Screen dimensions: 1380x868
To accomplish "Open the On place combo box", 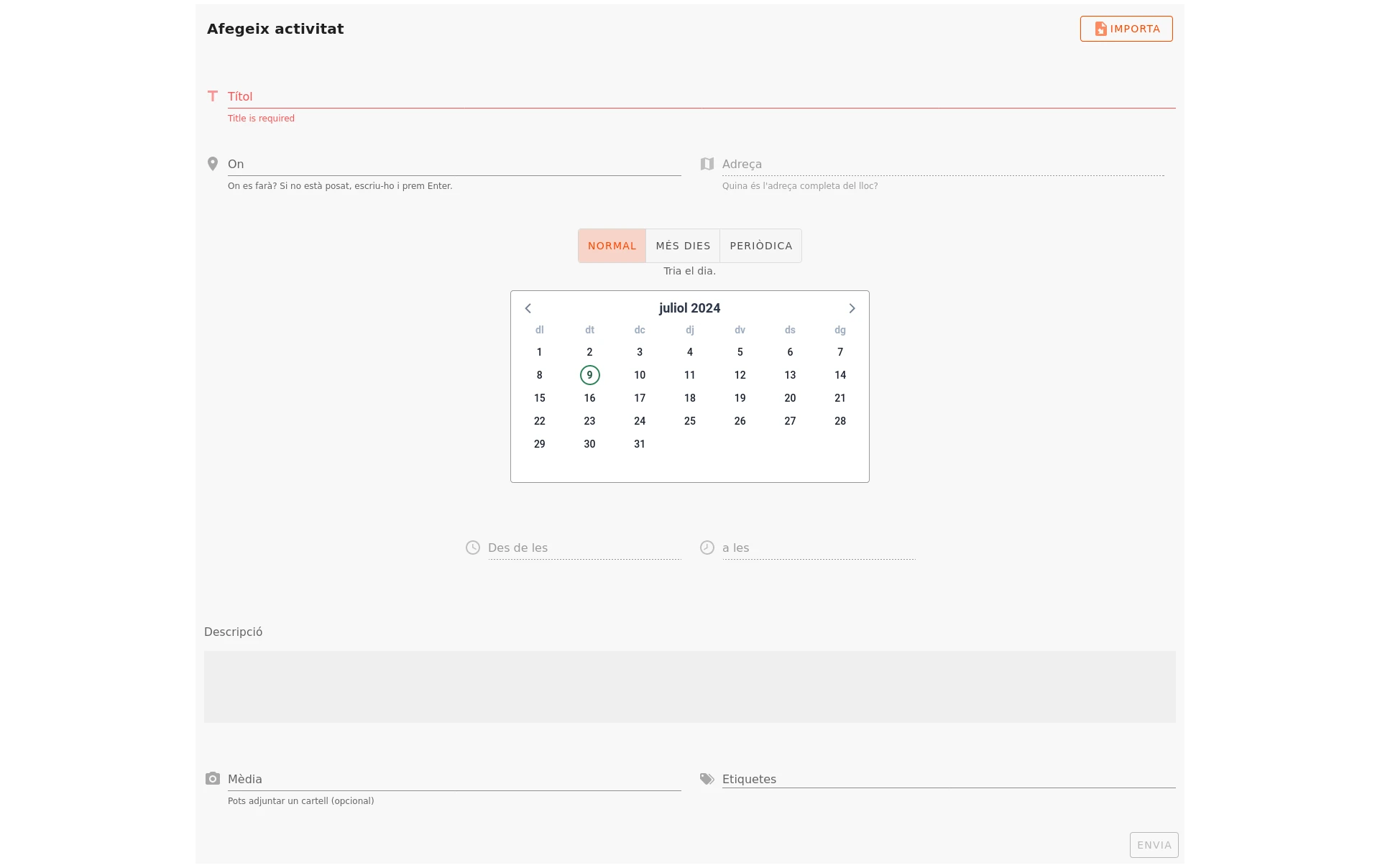I will point(453,164).
